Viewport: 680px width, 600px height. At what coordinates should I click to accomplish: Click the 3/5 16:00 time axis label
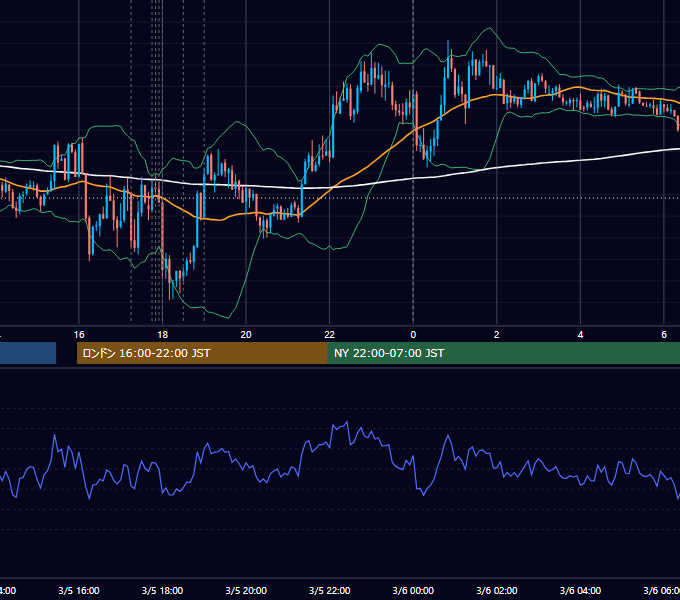pos(79,590)
